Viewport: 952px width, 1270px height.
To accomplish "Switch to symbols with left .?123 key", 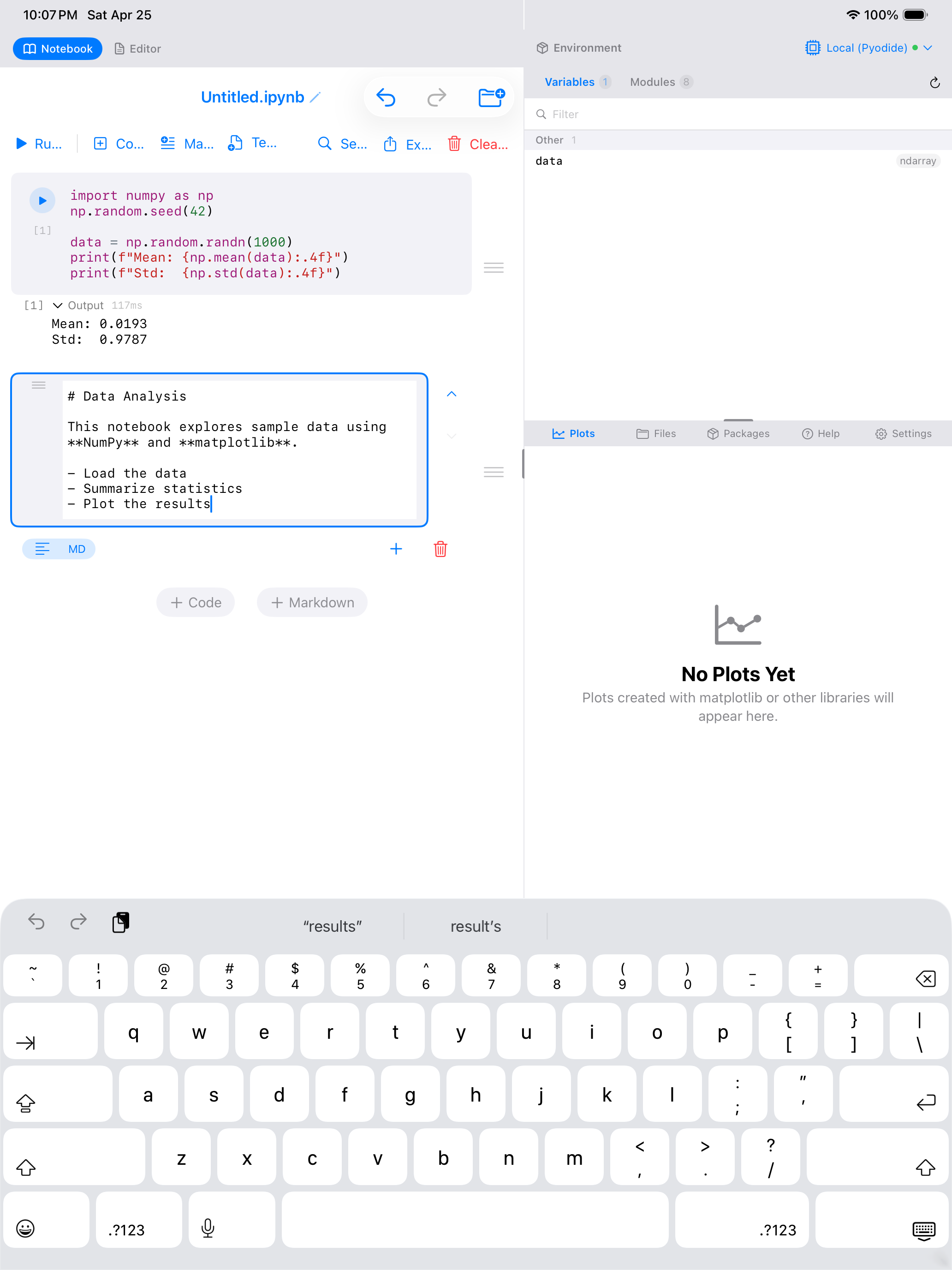I will tap(139, 1220).
